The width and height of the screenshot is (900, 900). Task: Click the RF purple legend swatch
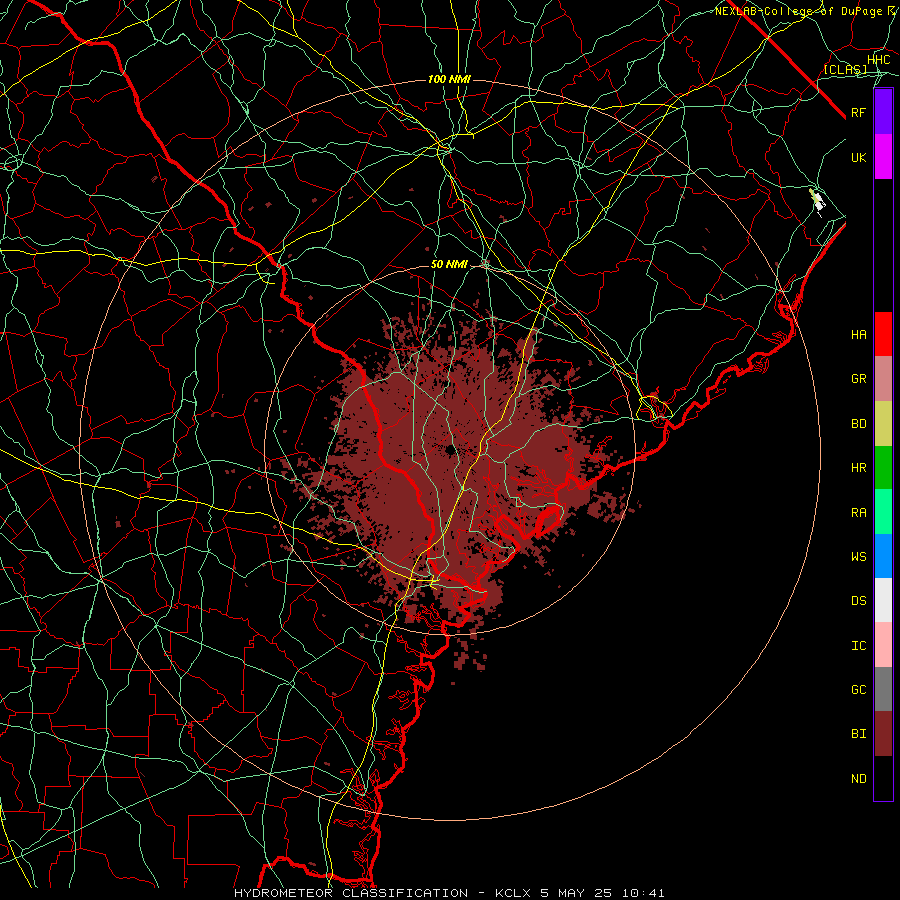883,112
